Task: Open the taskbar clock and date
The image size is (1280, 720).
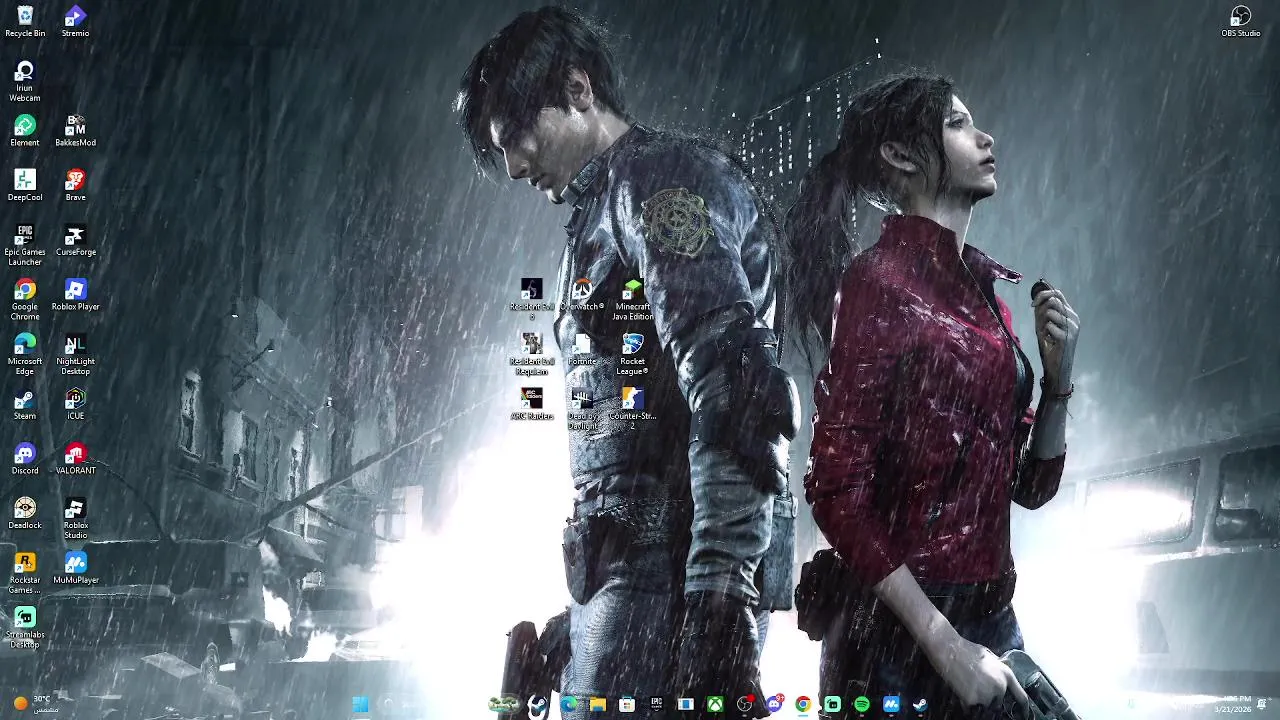Action: [x=1232, y=704]
